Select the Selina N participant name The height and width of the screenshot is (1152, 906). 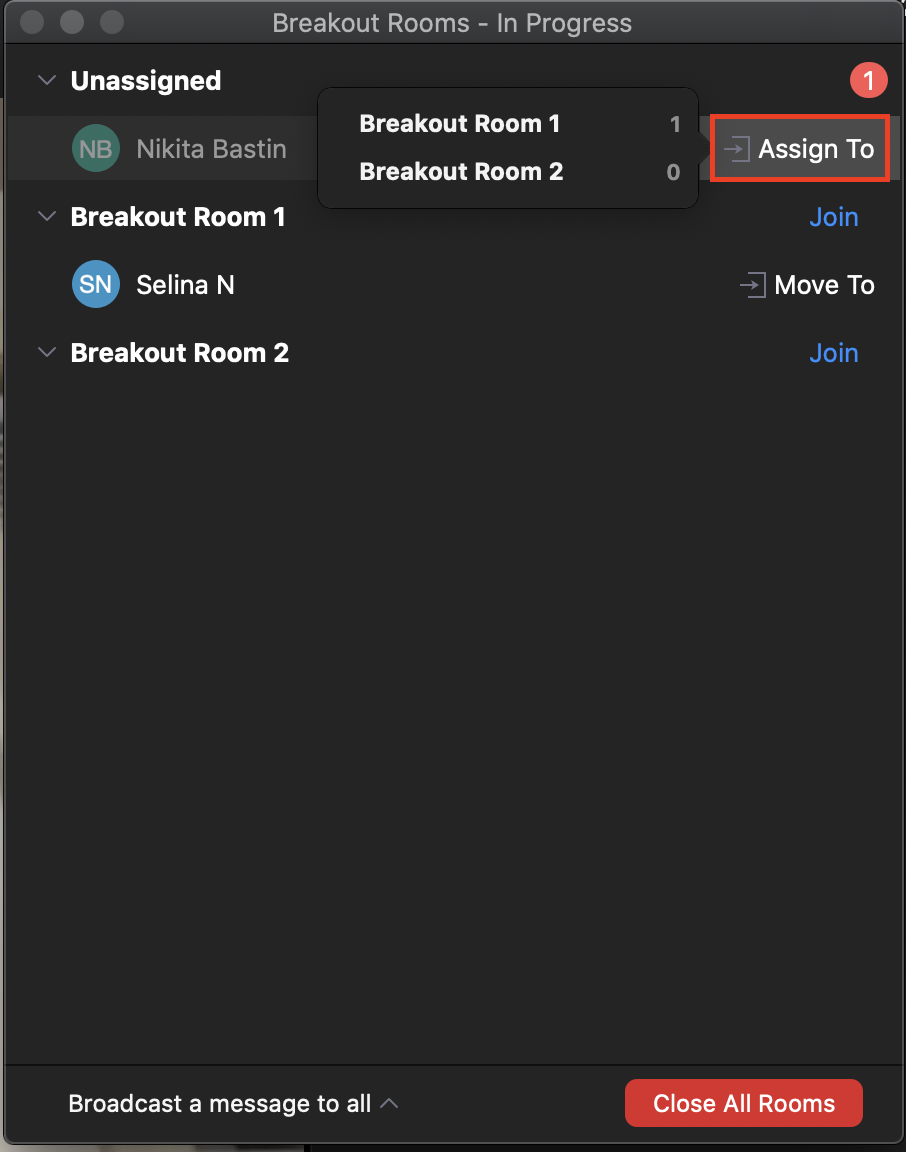pos(185,285)
